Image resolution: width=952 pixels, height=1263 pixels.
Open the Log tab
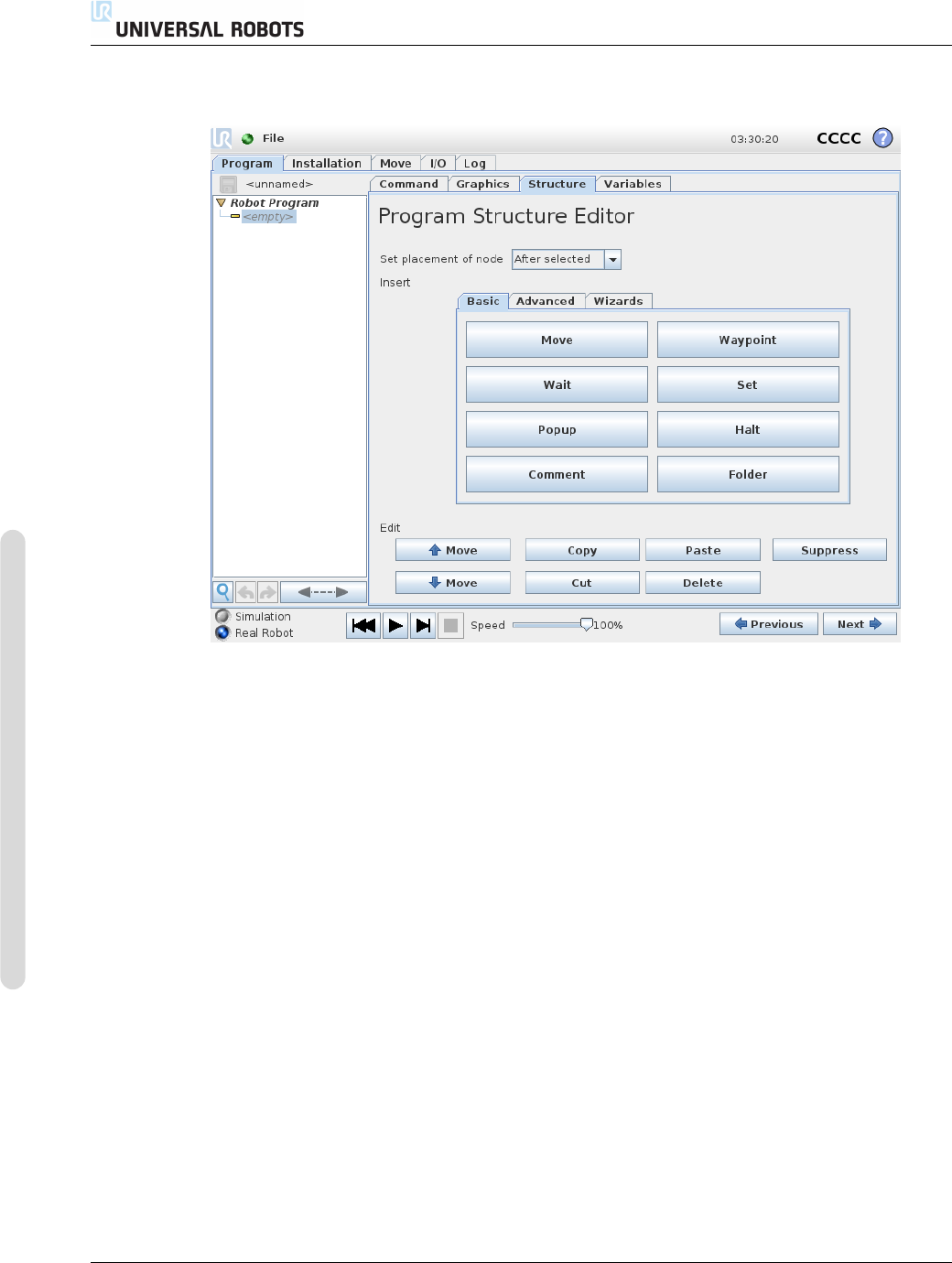click(x=475, y=163)
